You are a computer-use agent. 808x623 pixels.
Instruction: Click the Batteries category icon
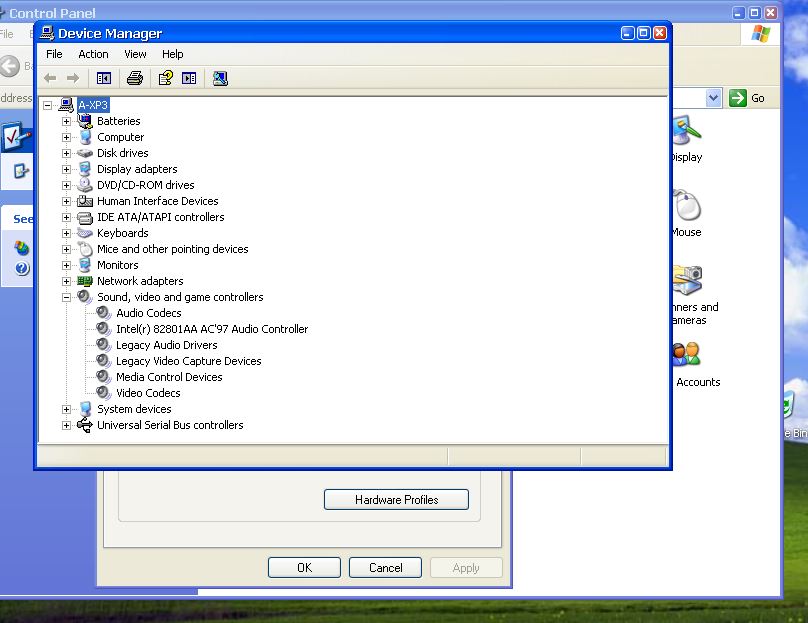85,121
